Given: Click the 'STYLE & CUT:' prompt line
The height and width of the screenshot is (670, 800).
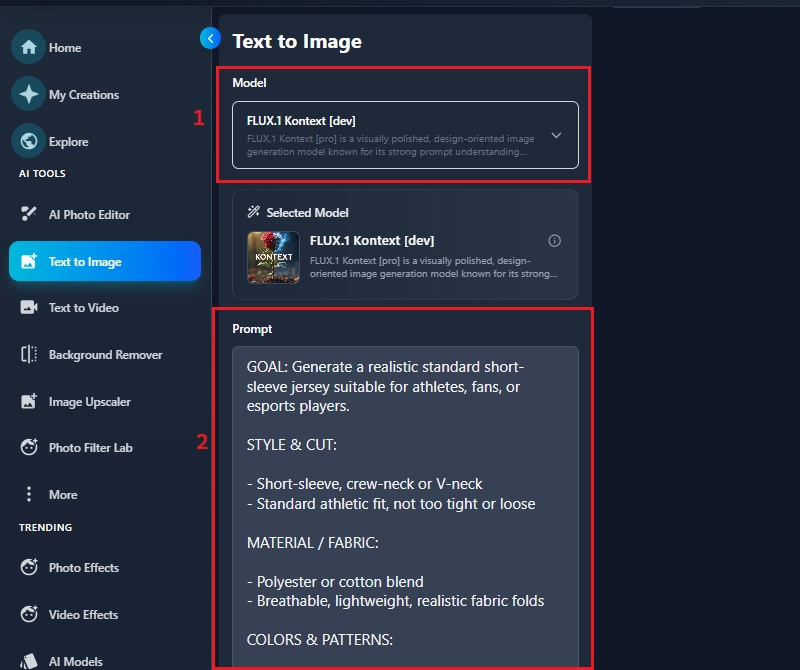Looking at the screenshot, I should [291, 444].
